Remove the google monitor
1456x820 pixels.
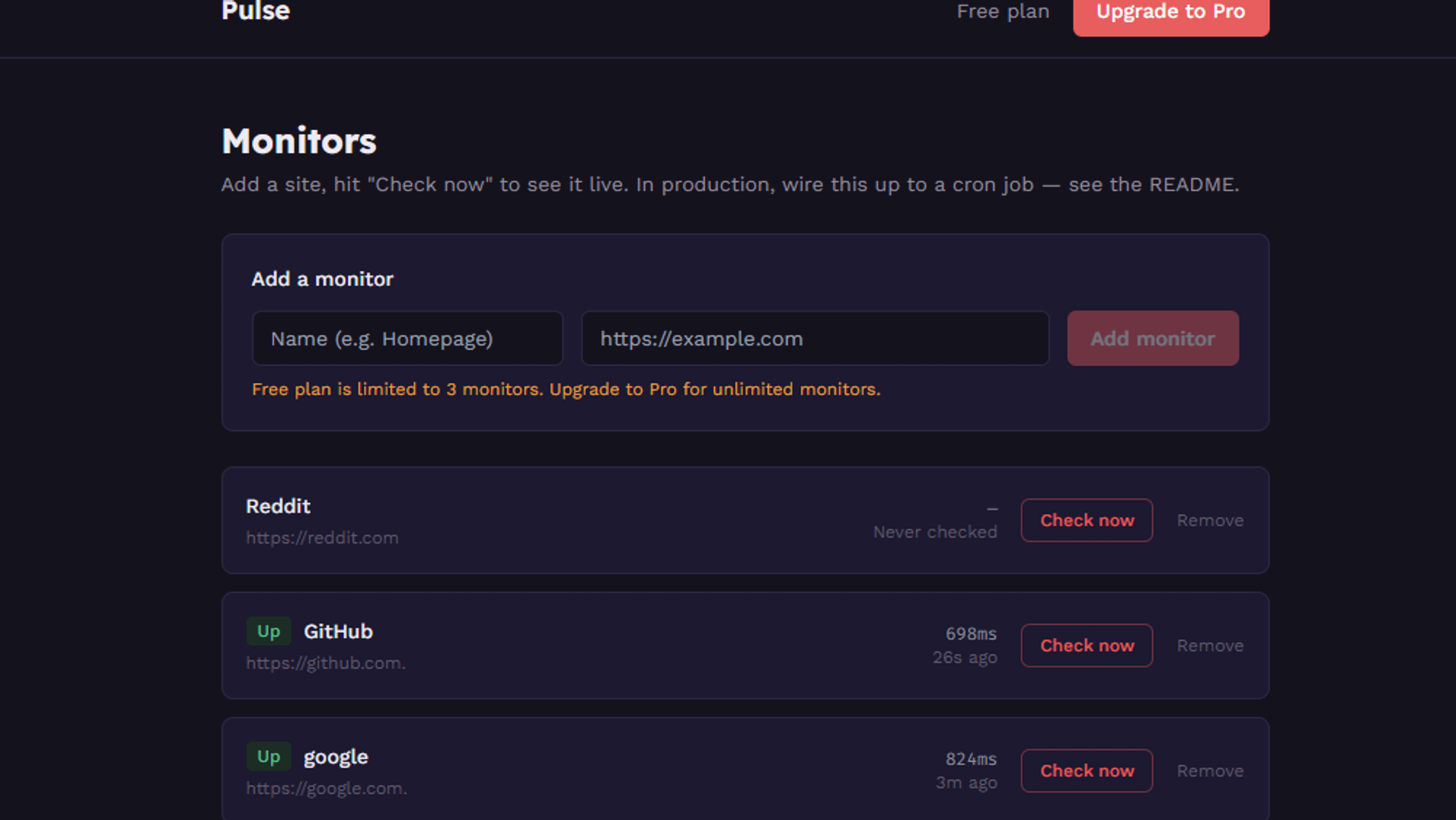point(1210,771)
